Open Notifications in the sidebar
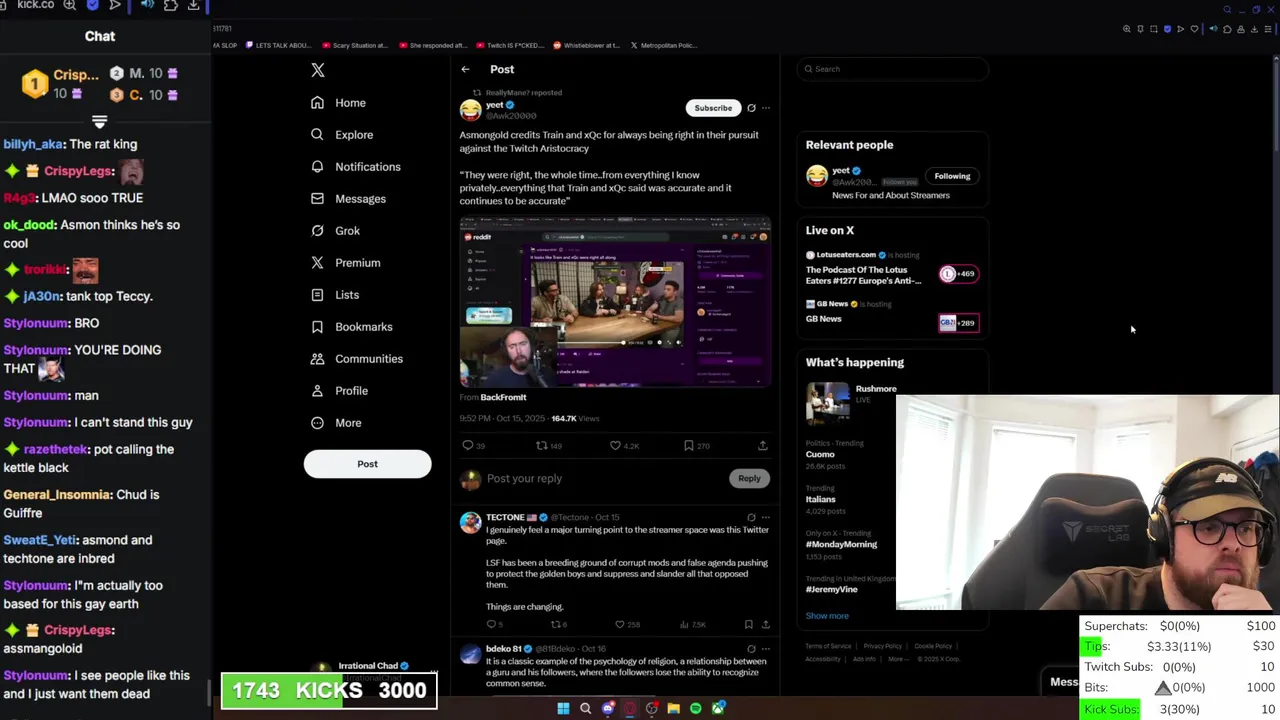Image resolution: width=1280 pixels, height=720 pixels. point(355,167)
